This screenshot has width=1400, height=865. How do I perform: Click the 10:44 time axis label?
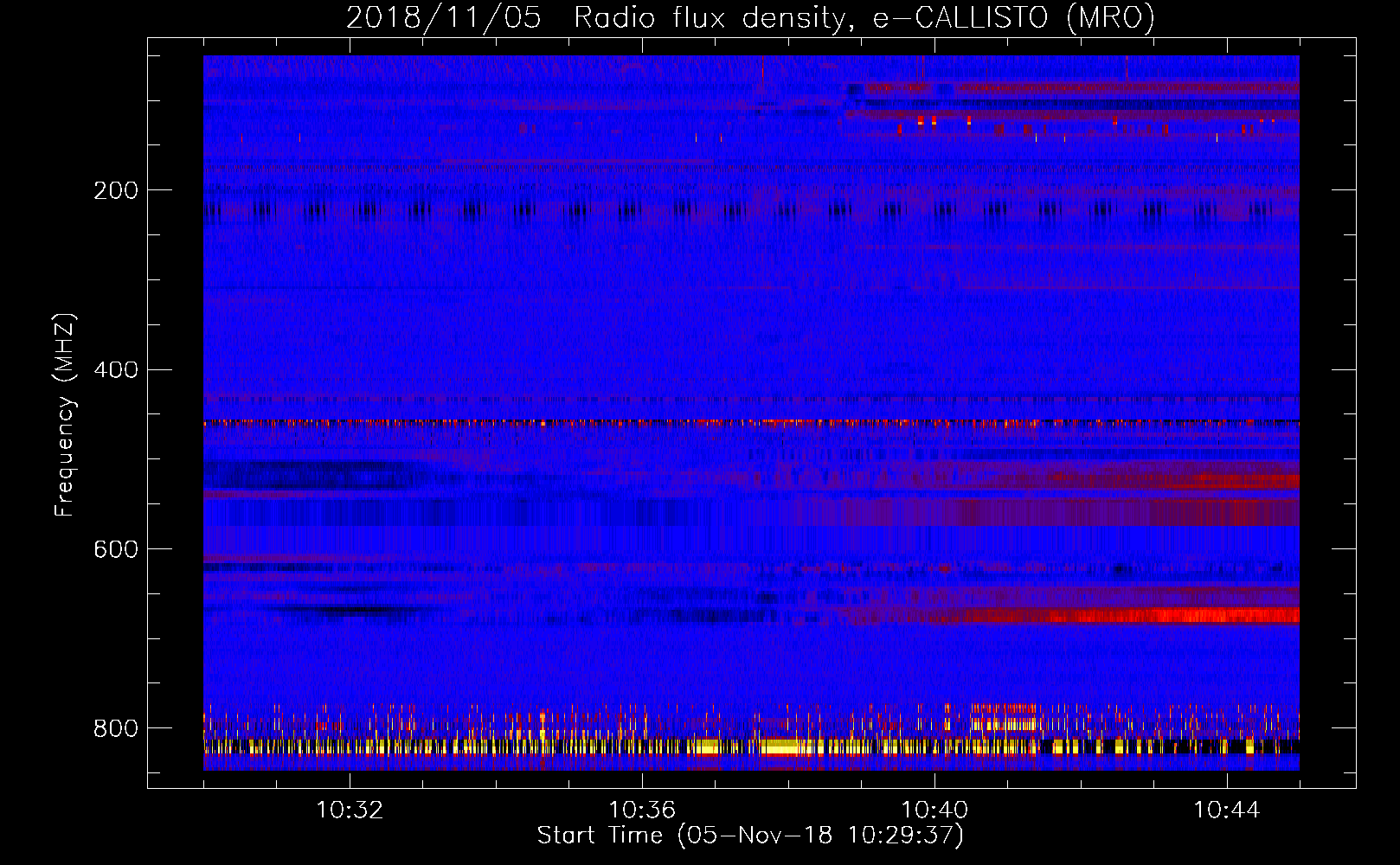tap(1227, 811)
